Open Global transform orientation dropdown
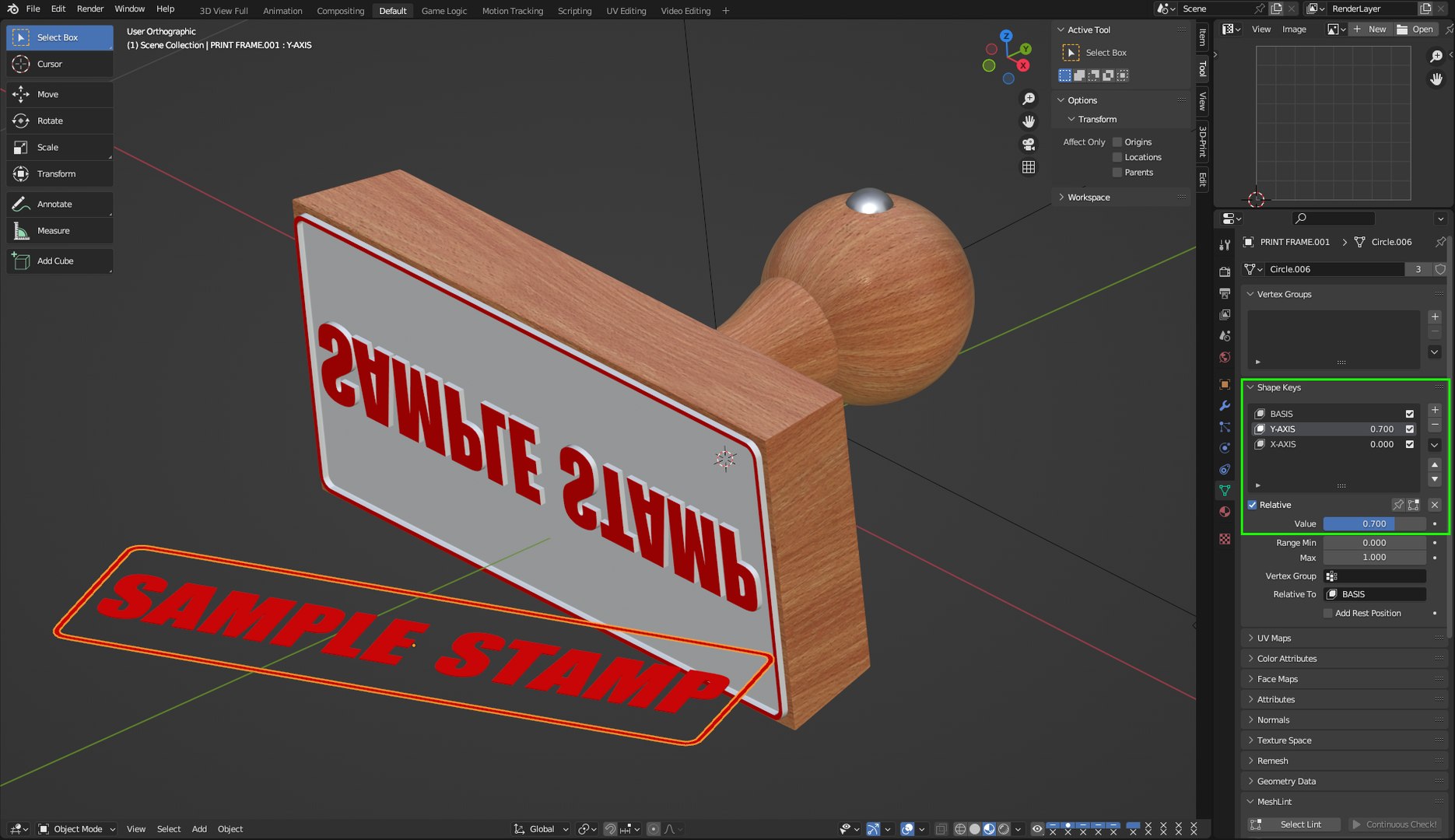This screenshot has width=1455, height=840. [x=541, y=829]
